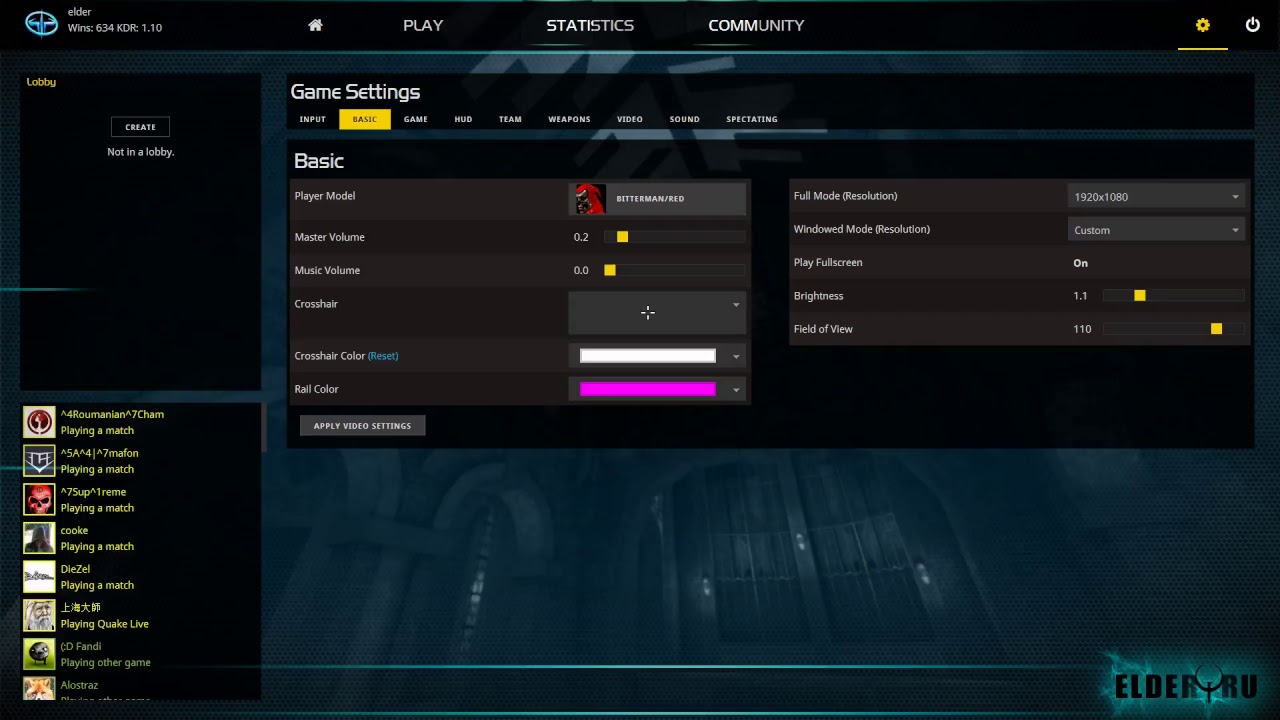Viewport: 1280px width, 720px height.
Task: Open the HUD settings tab
Action: [x=463, y=119]
